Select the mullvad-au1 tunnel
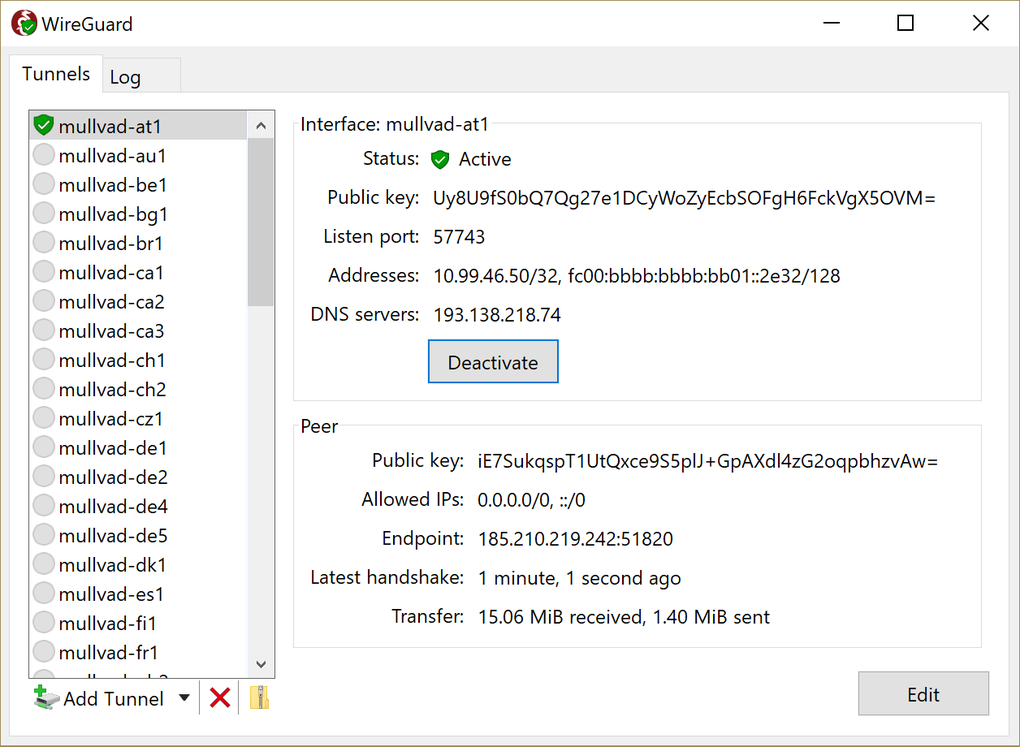 click(110, 155)
